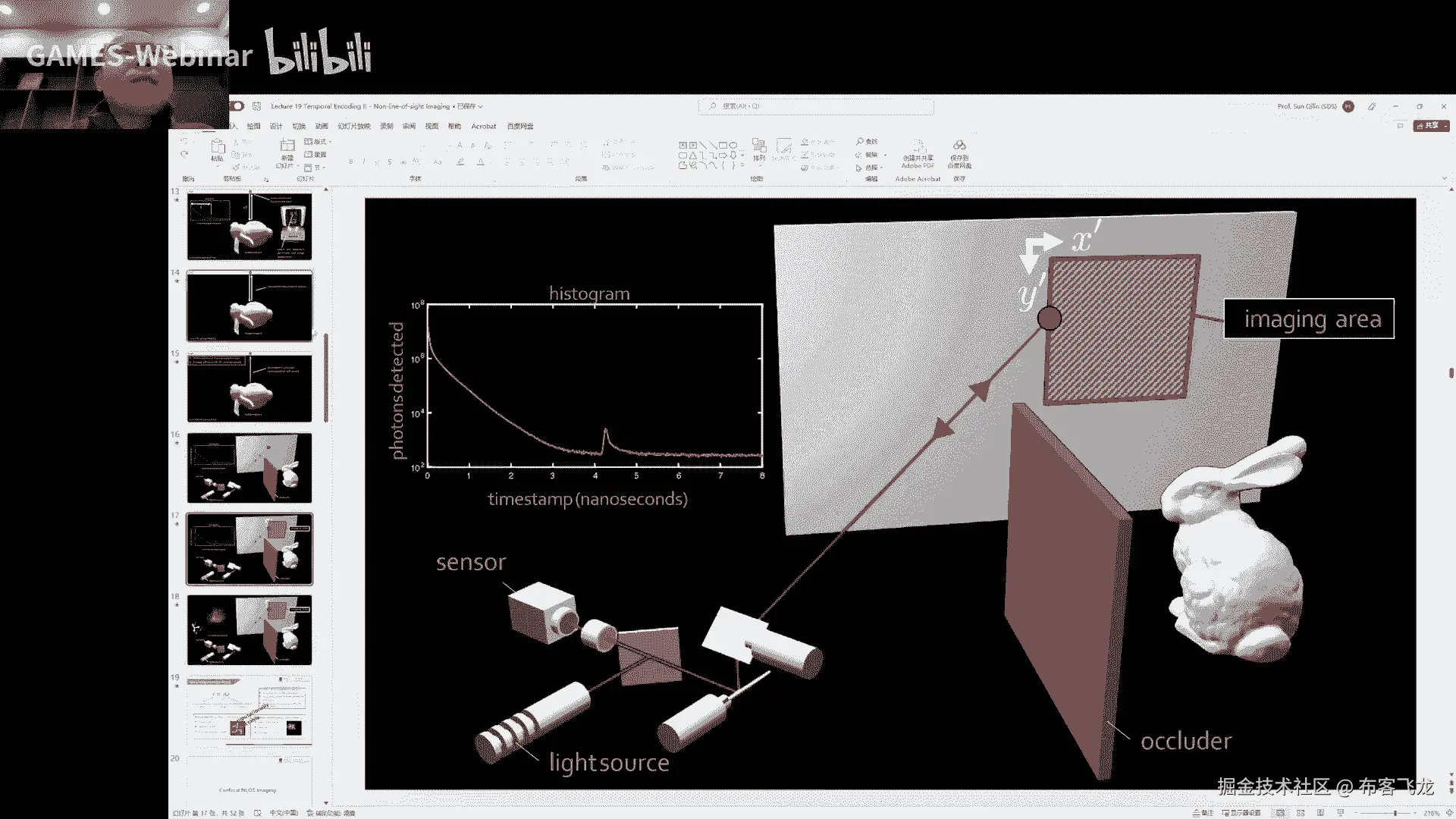This screenshot has height=819, width=1456.
Task: Expand the Share button dropdown arrow
Action: pyautogui.click(x=1446, y=126)
